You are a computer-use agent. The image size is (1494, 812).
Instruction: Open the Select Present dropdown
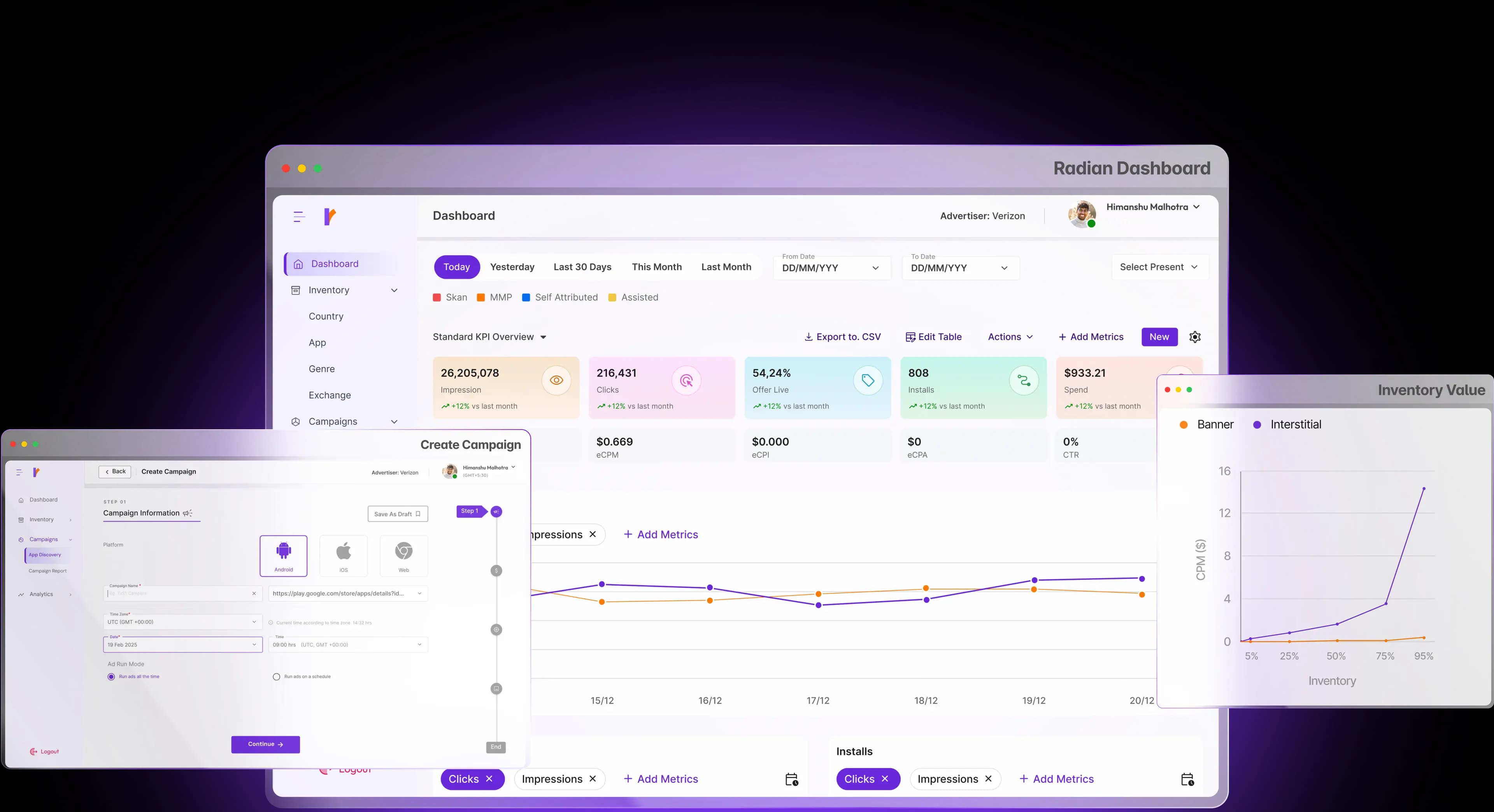click(1159, 267)
